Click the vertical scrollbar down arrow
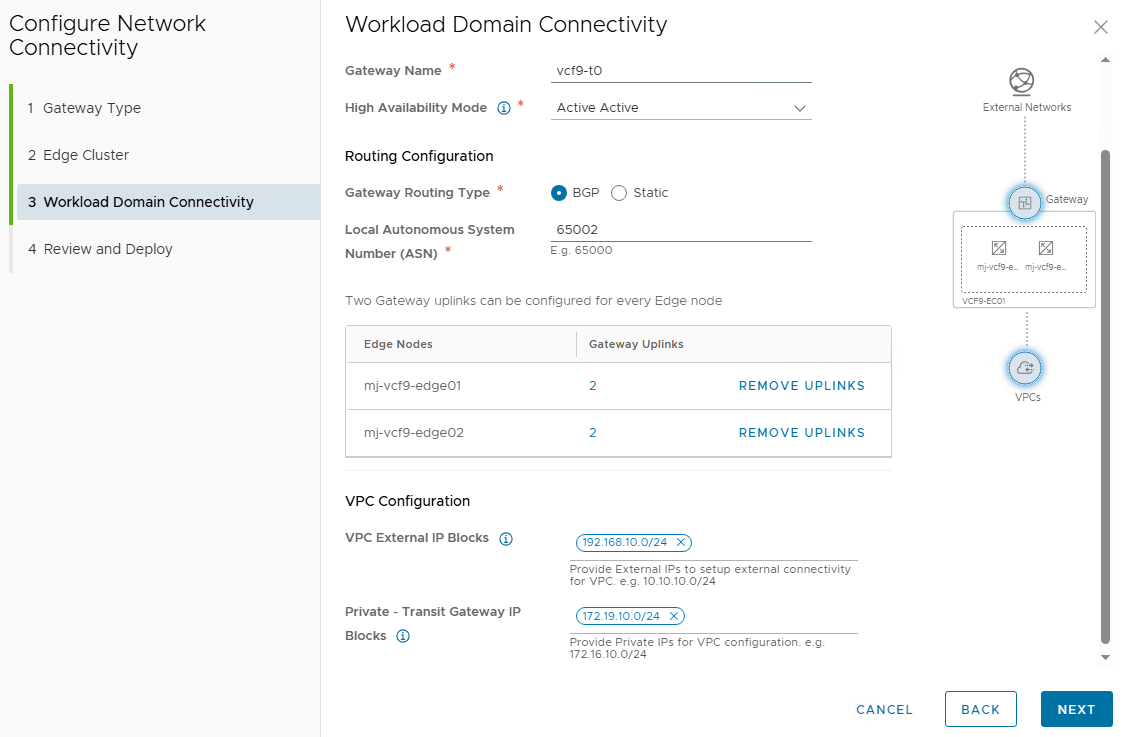The height and width of the screenshot is (737, 1128). 1105,657
